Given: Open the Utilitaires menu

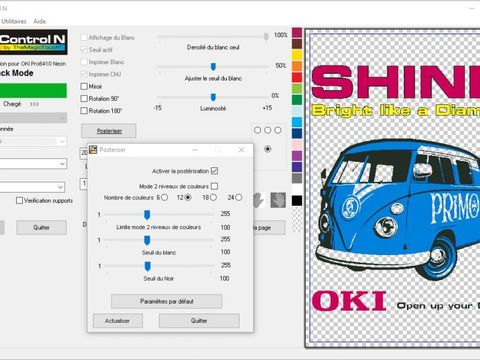Looking at the screenshot, I should tap(14, 21).
